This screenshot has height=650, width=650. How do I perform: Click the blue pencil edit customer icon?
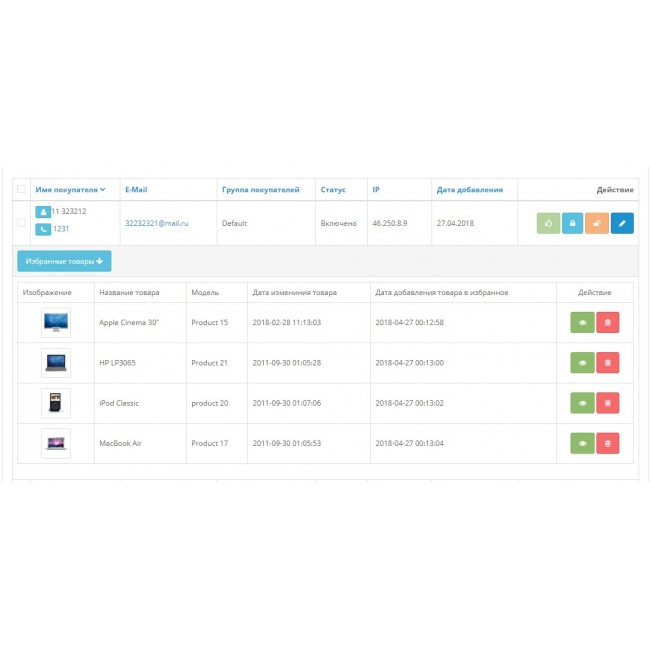click(621, 223)
